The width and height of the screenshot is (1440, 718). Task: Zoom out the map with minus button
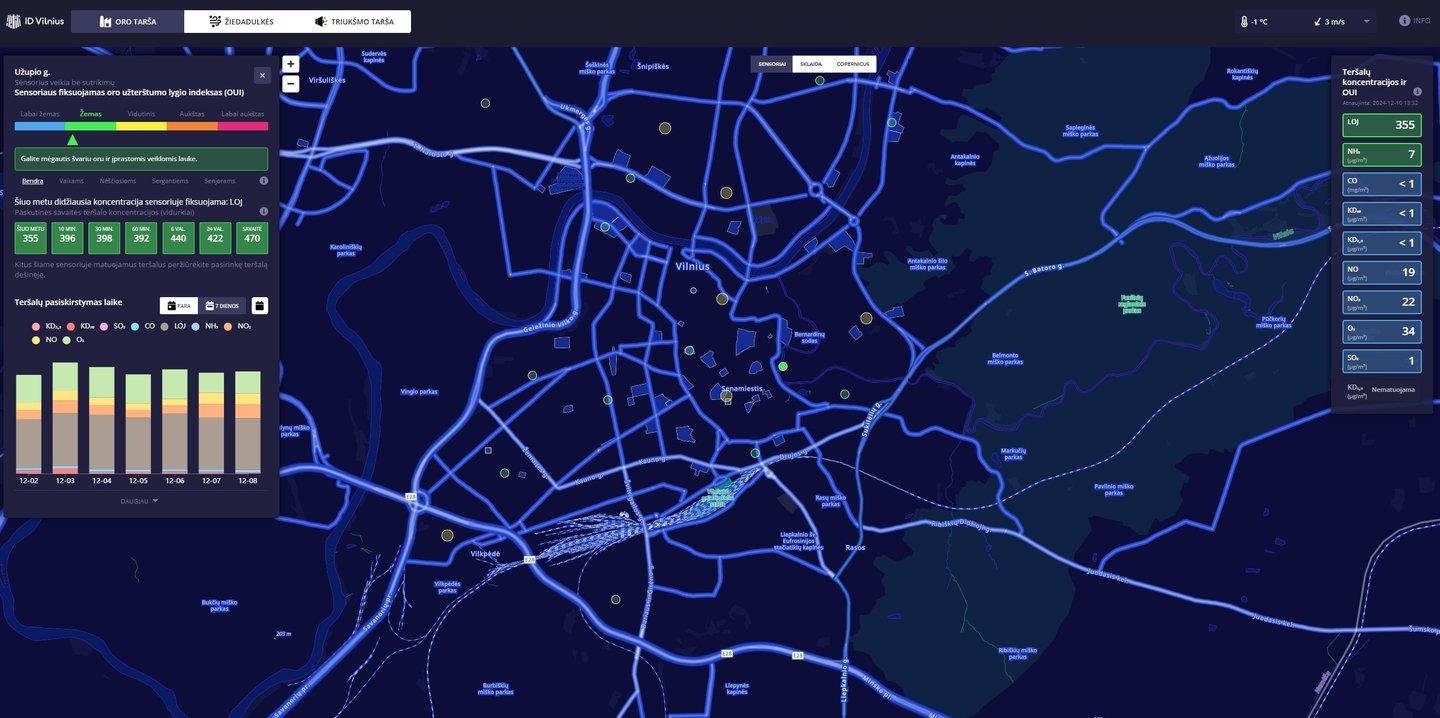coord(291,84)
